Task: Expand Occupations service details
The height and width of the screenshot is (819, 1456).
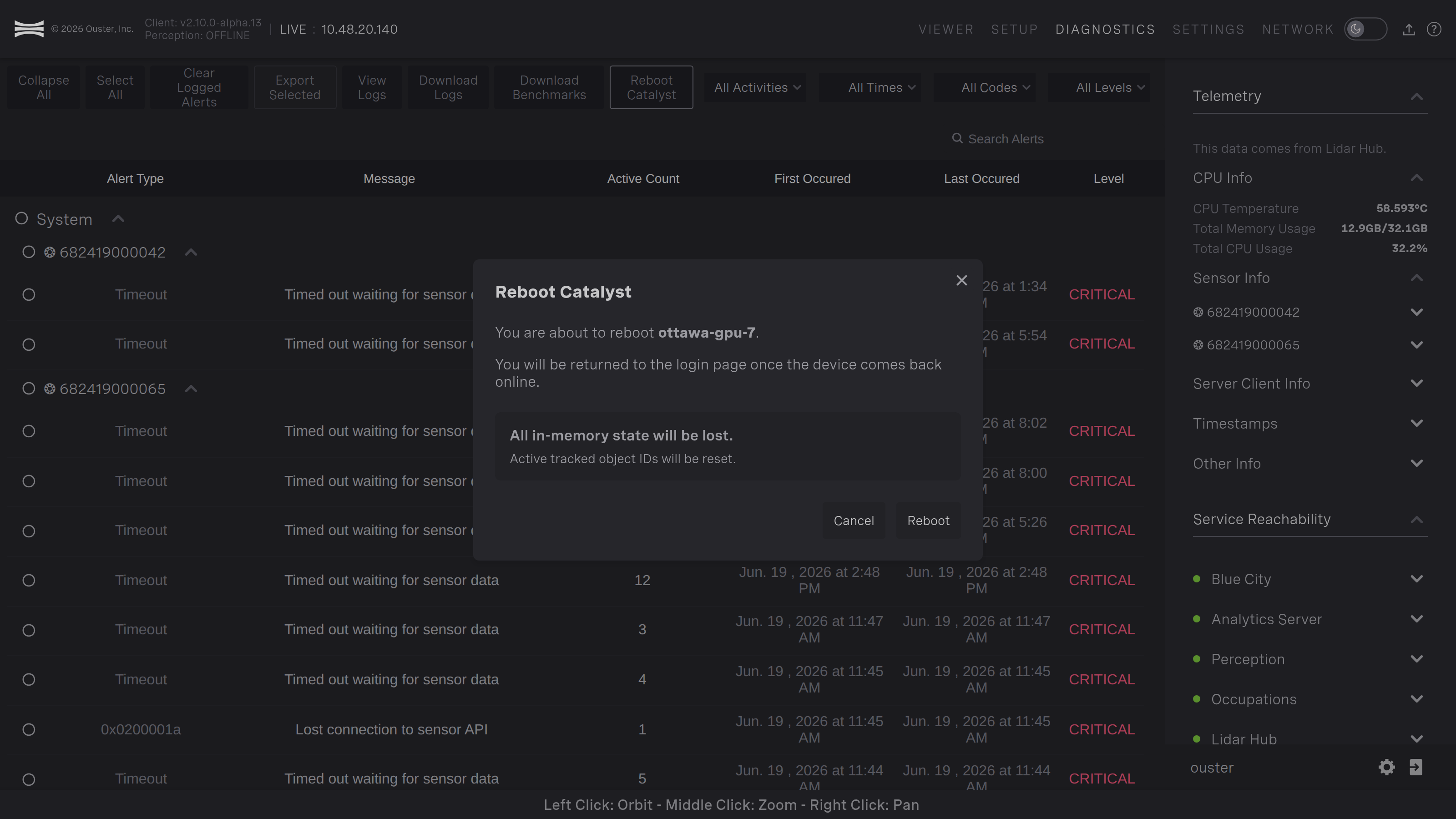Action: [1416, 700]
